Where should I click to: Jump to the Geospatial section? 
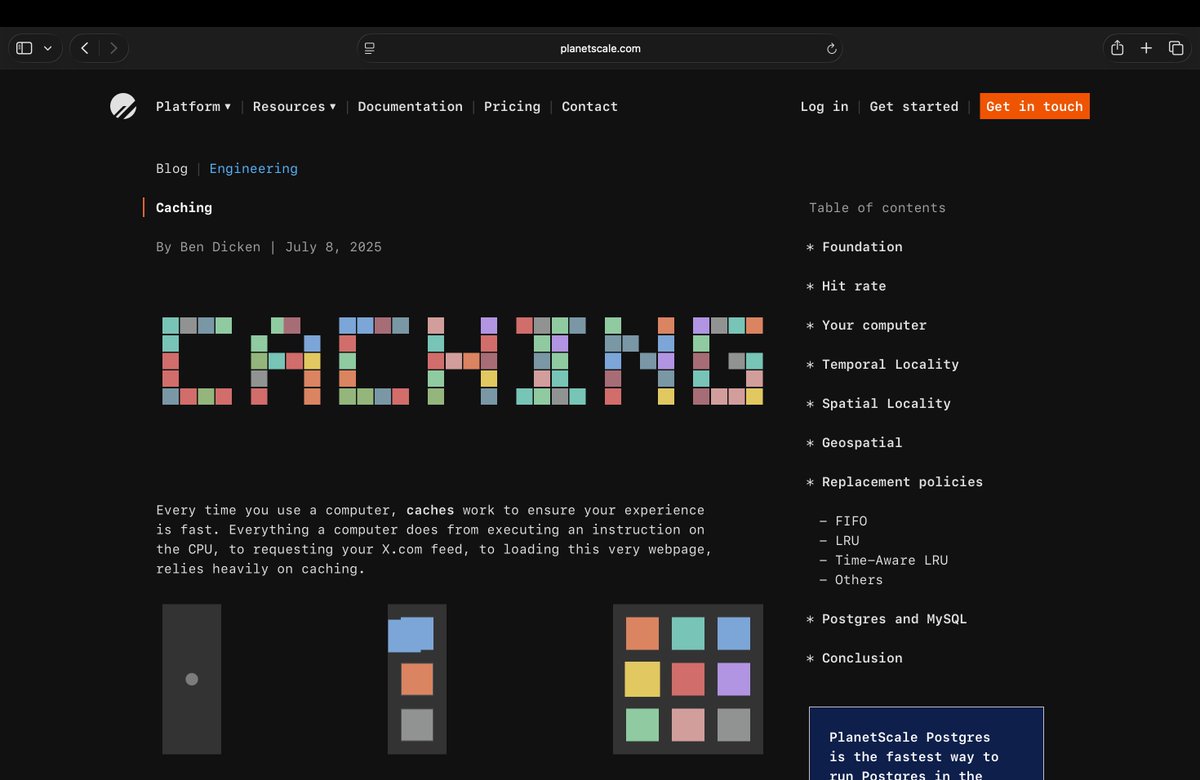tap(862, 442)
